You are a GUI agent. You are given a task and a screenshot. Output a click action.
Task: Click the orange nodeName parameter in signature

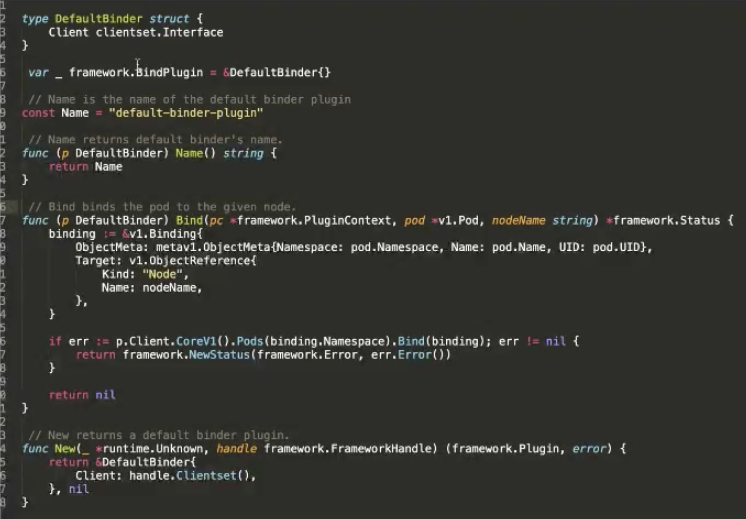point(518,221)
